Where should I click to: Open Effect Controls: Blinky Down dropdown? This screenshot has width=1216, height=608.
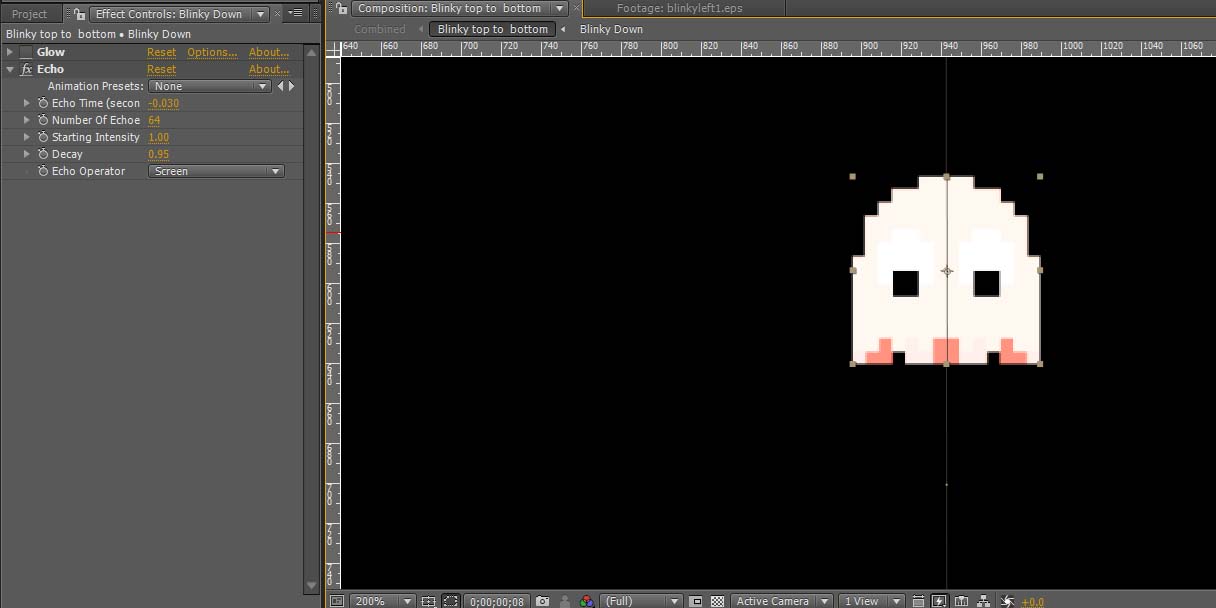pos(261,14)
